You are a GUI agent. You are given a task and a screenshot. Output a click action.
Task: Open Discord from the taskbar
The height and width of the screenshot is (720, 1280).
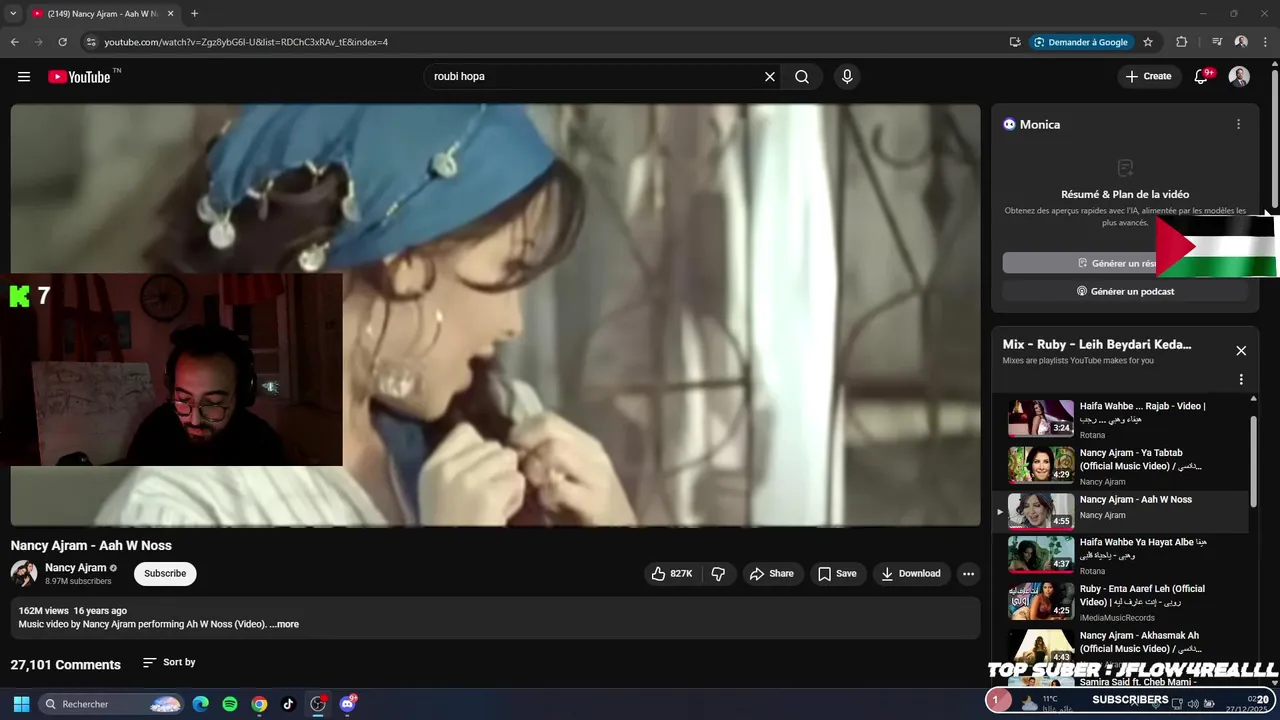pos(347,704)
